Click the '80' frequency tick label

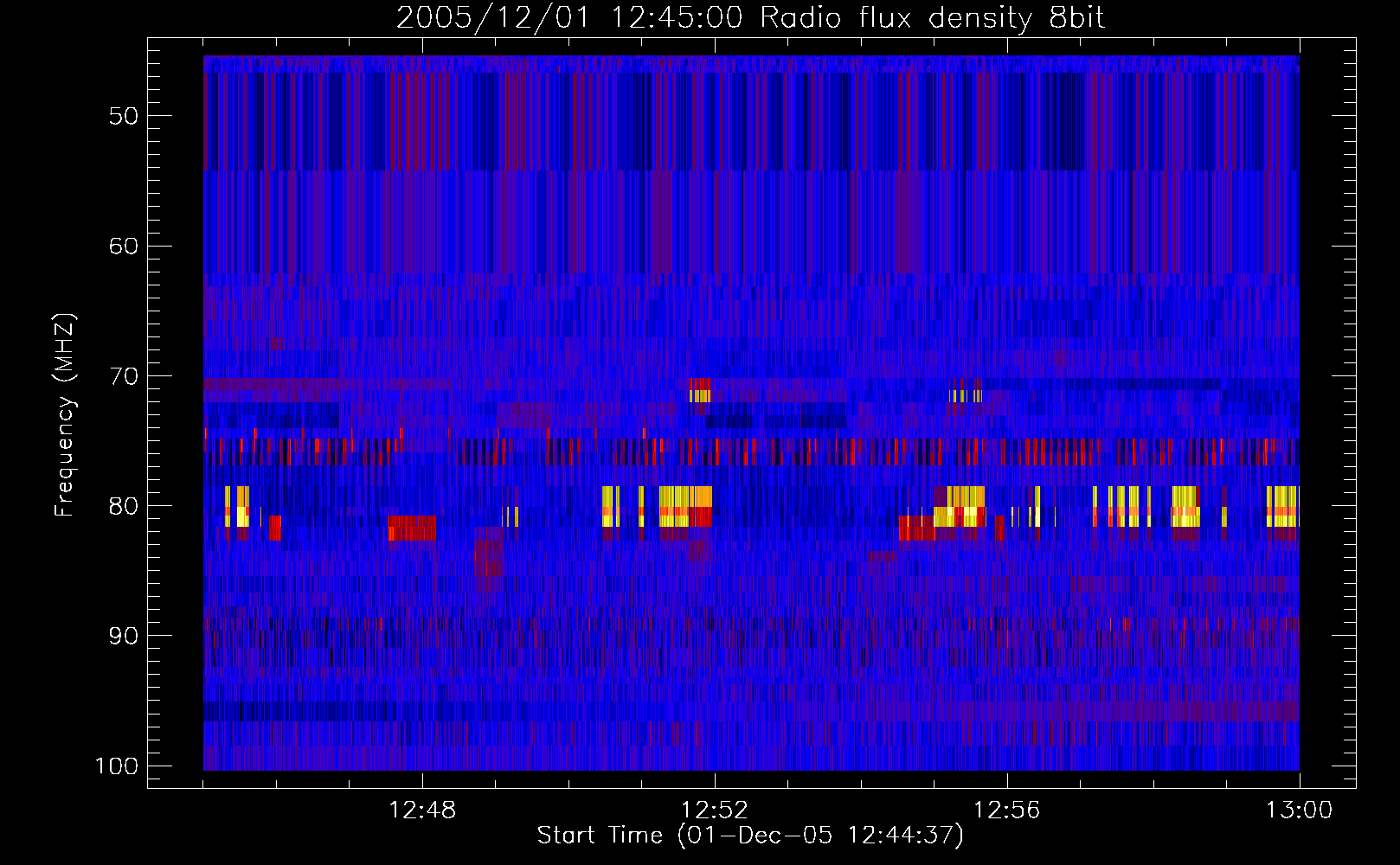124,506
